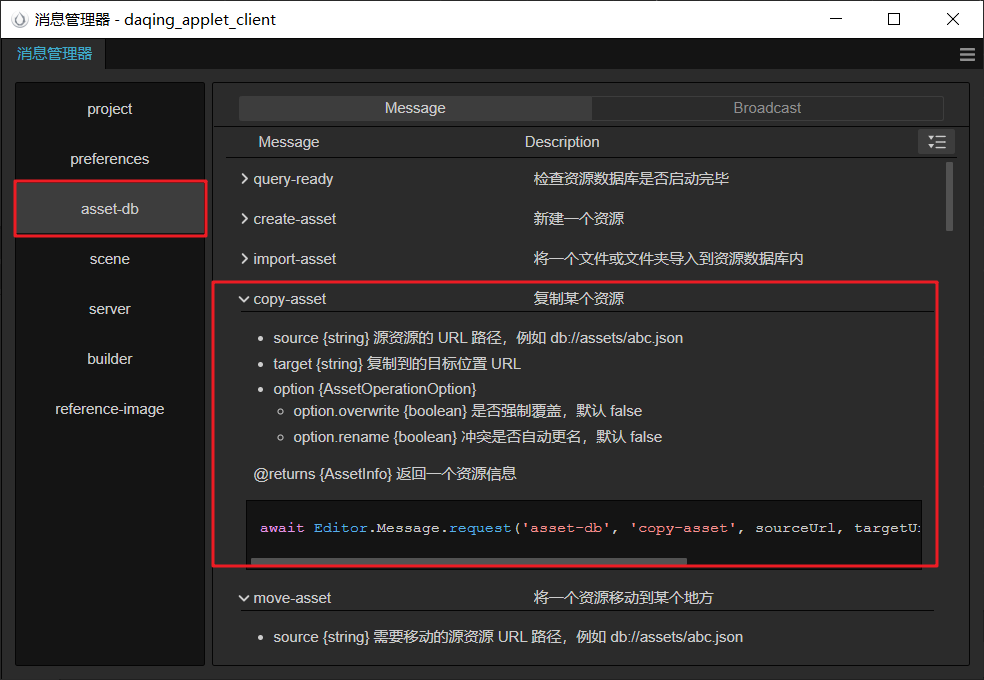Switch to the Message tab
Viewport: 984px width, 680px height.
[415, 108]
